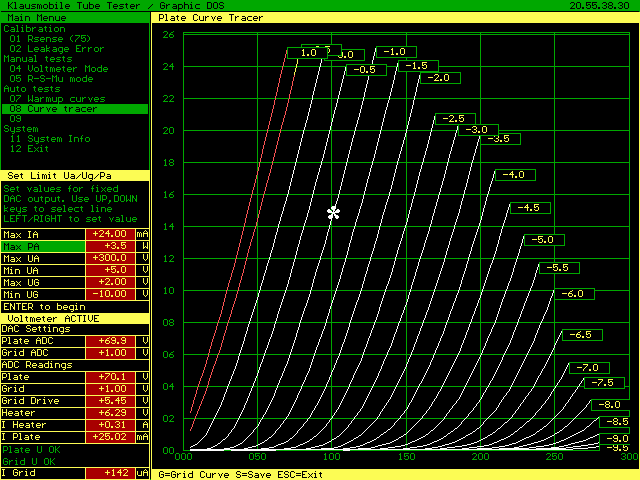Screen dimensions: 640x480
Task: Click the -8.0 curve label
Action: (611, 405)
